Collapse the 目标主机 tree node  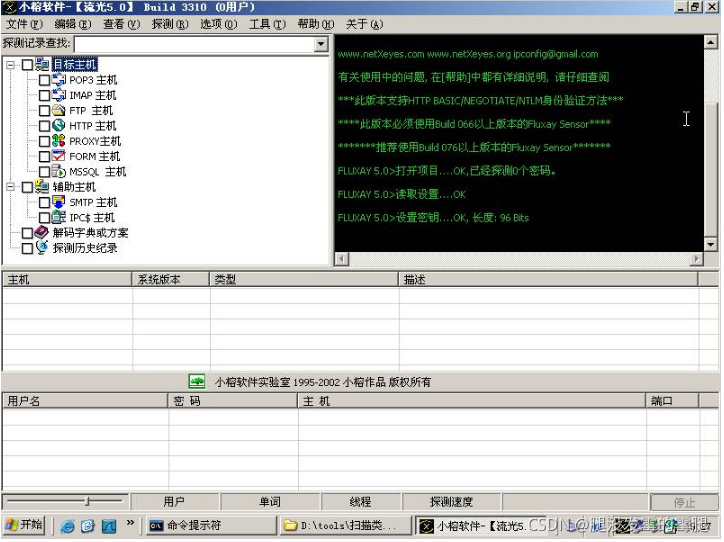11,65
